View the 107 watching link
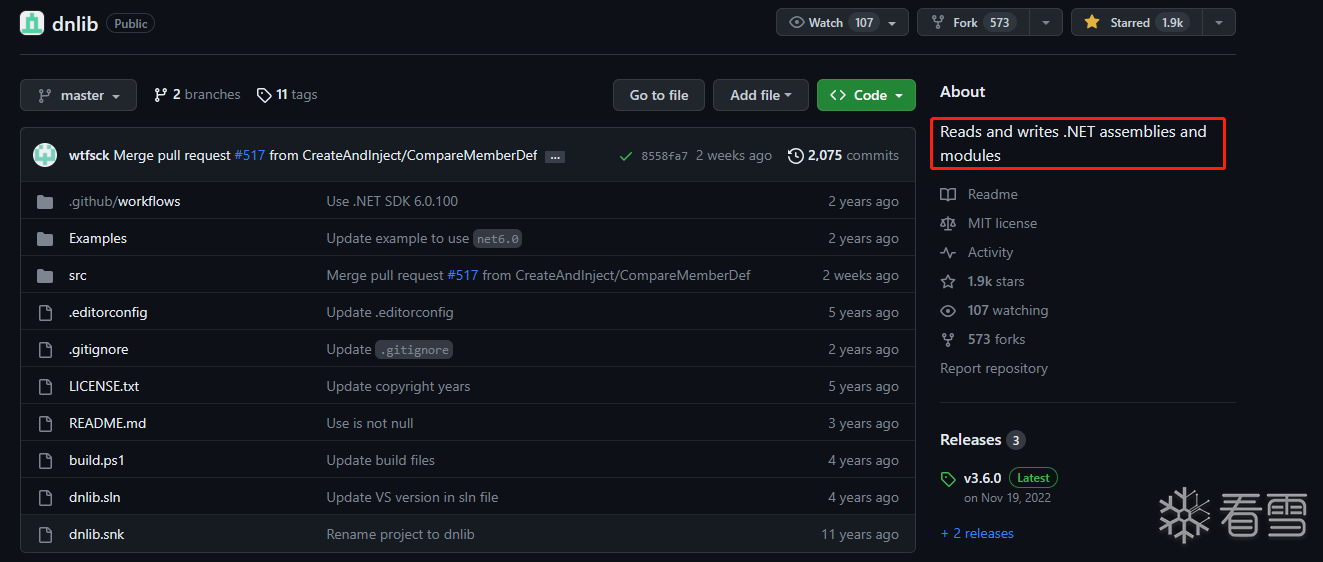The height and width of the screenshot is (562, 1323). click(994, 310)
